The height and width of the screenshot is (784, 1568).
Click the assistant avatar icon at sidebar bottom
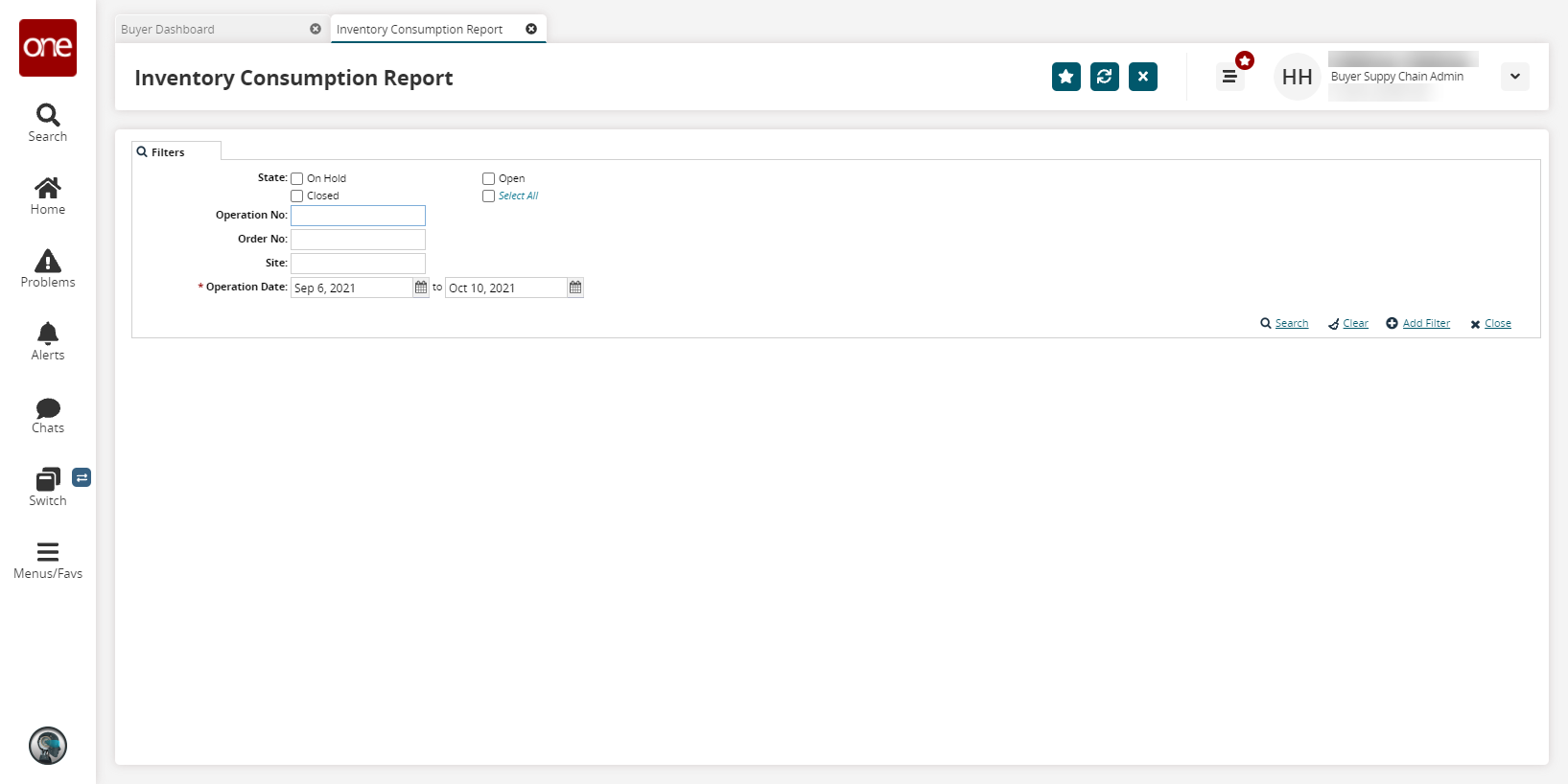point(48,746)
